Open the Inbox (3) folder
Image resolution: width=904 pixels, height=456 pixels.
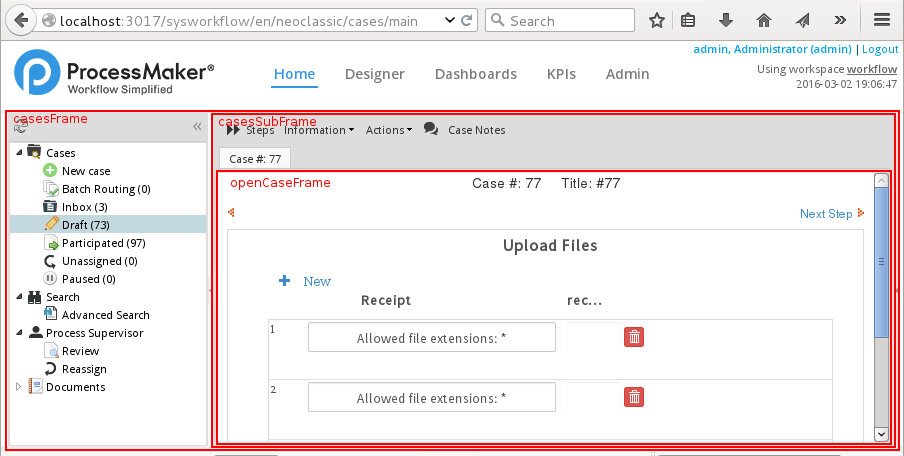click(84, 207)
